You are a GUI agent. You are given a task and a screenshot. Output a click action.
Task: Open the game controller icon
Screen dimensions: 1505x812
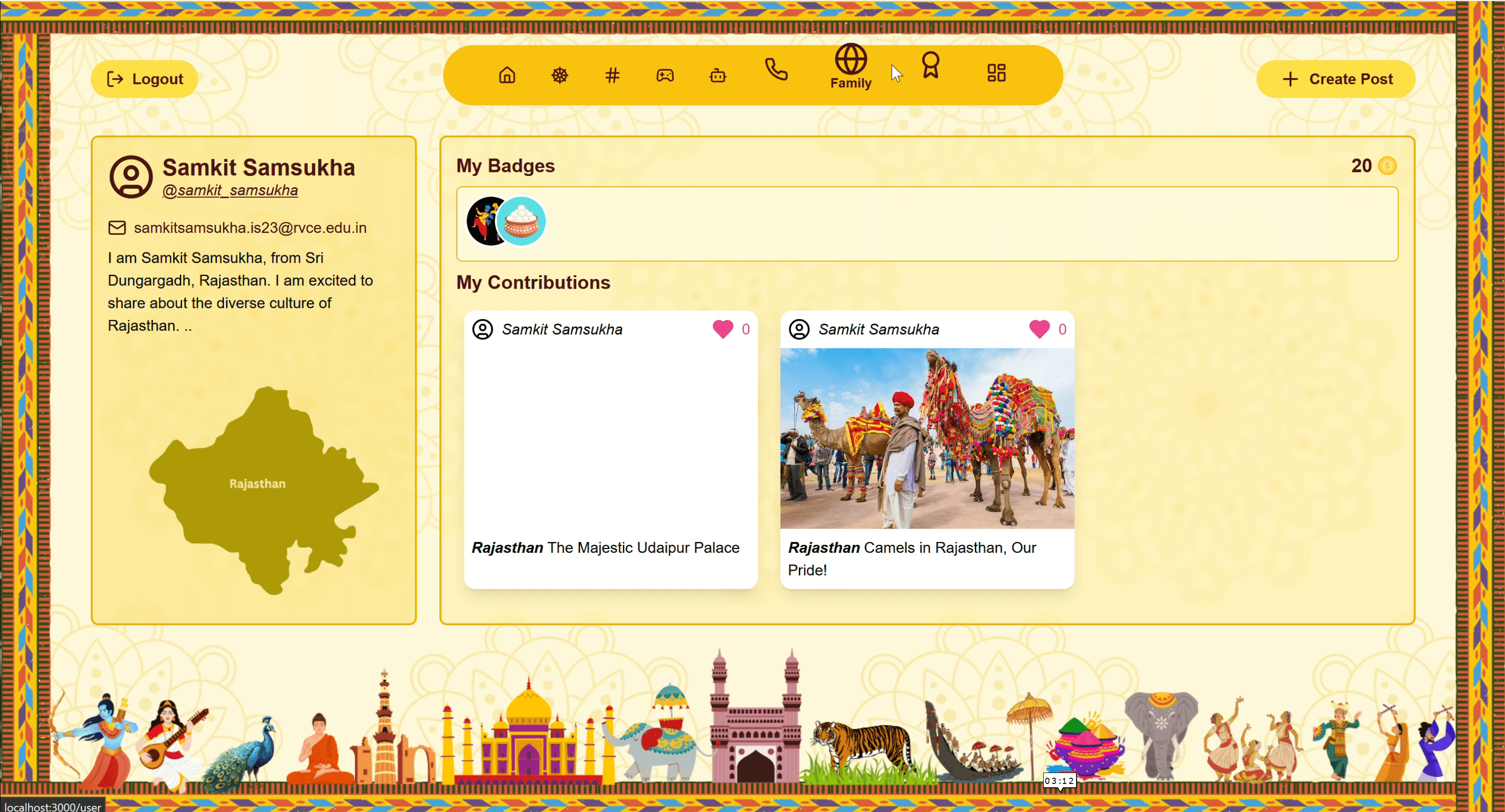pos(664,76)
